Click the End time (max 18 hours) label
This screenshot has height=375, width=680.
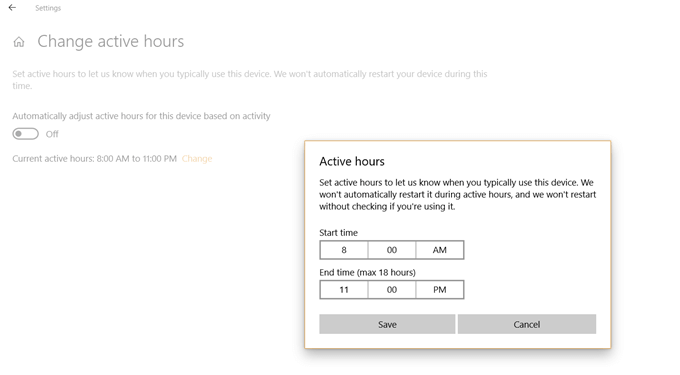pyautogui.click(x=367, y=273)
